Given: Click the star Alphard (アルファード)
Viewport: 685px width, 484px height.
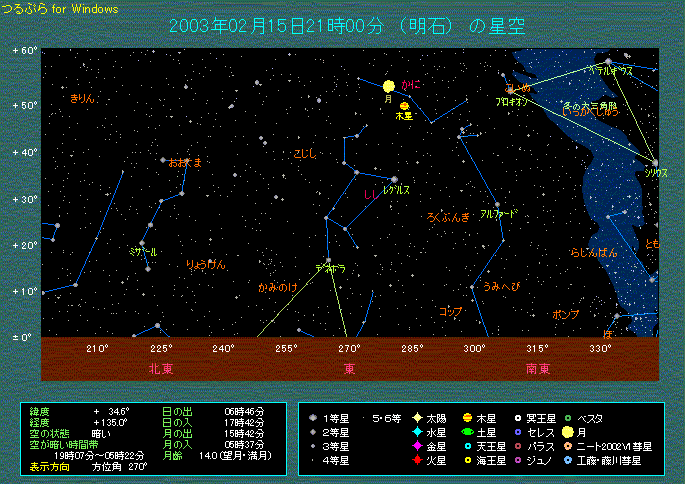Looking at the screenshot, I should [x=496, y=206].
